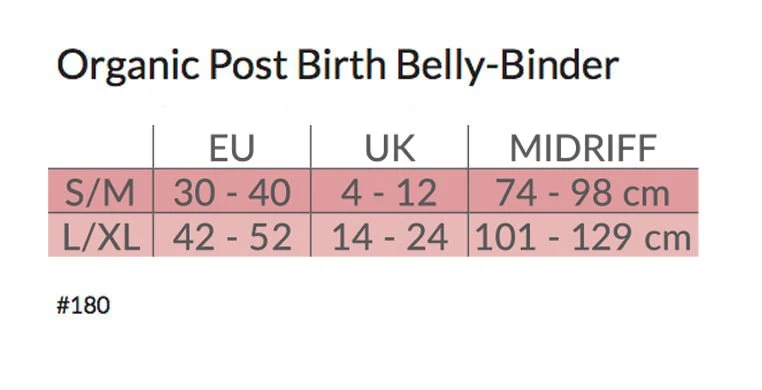Click the 4 - 12 UK size cell
The width and height of the screenshot is (762, 390).
tap(389, 192)
